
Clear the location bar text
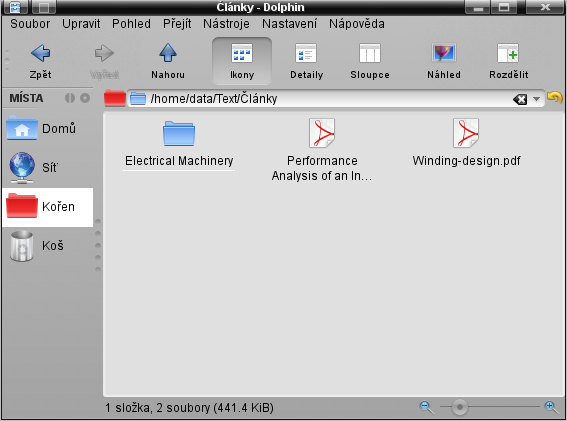pyautogui.click(x=520, y=99)
